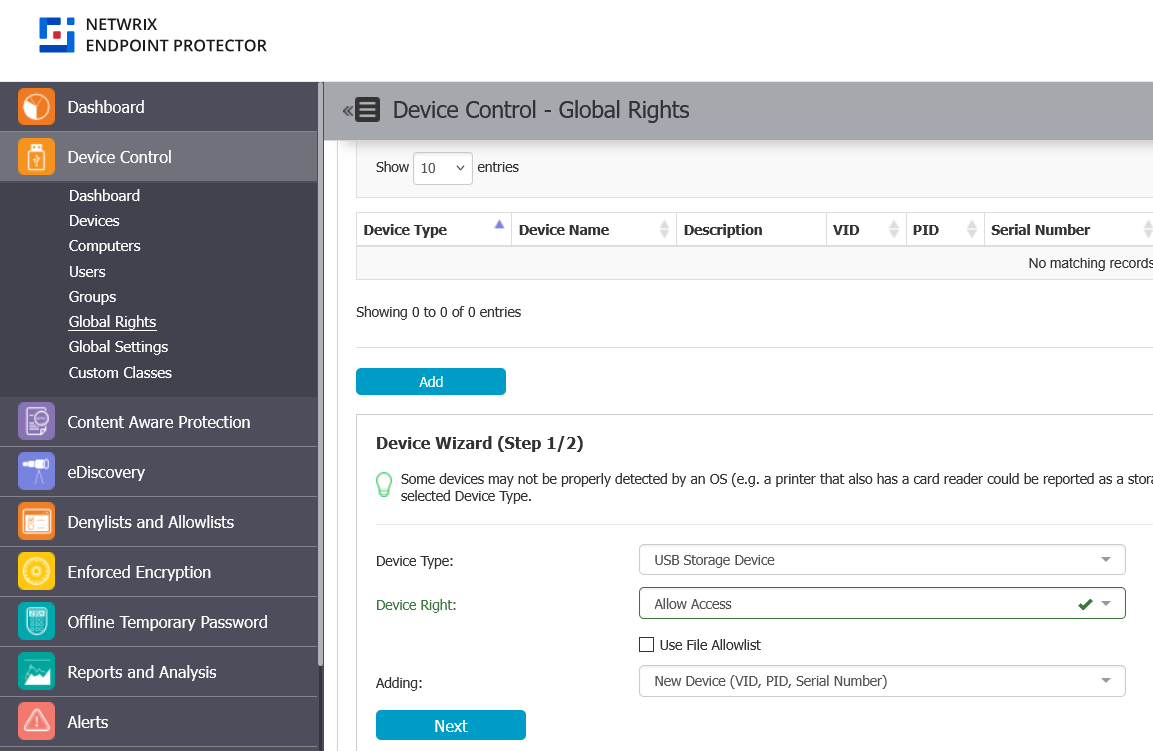Open eDiscovery menu label
The image size is (1153, 751).
106,472
